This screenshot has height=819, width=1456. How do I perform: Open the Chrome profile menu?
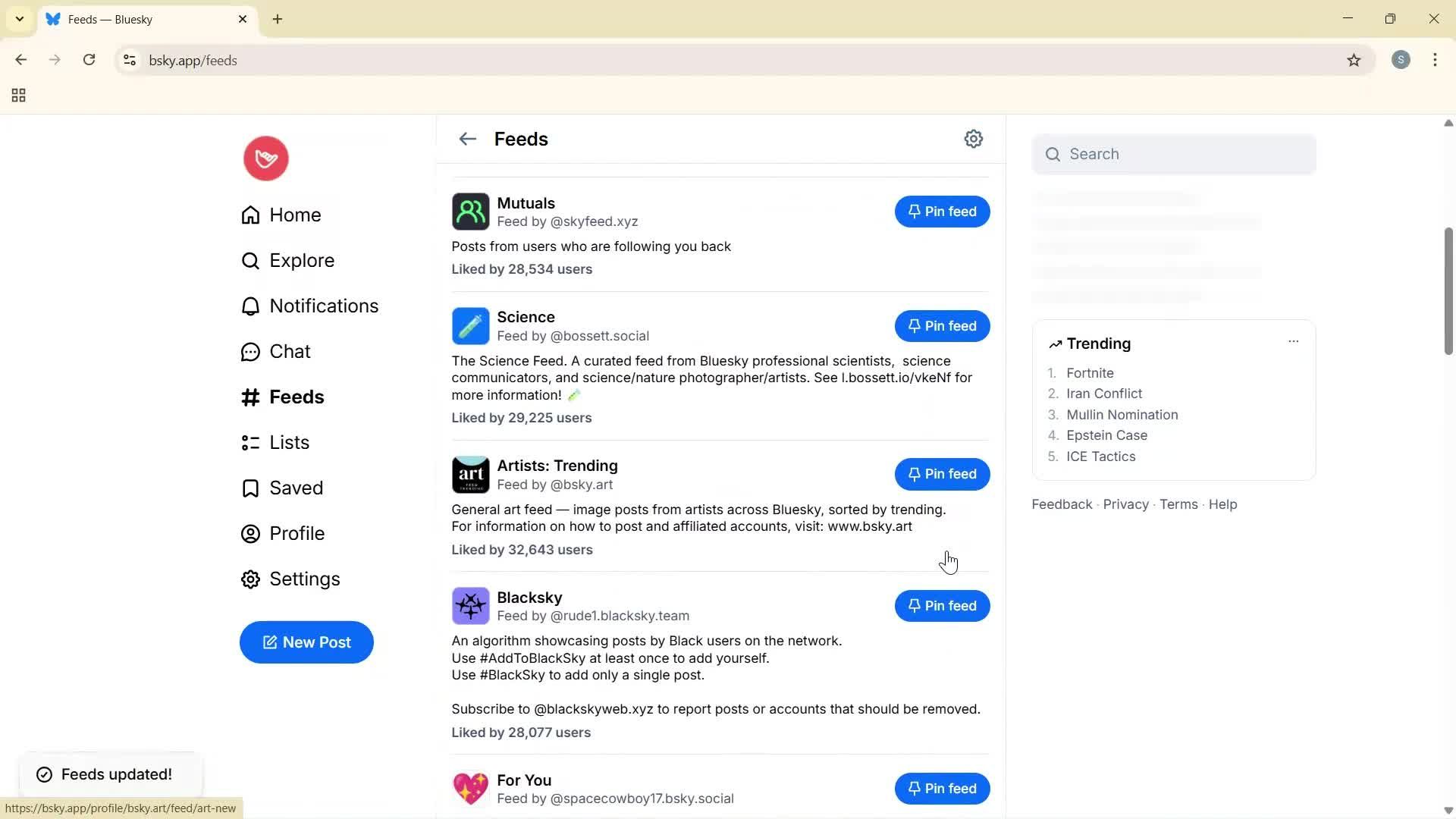click(1401, 60)
